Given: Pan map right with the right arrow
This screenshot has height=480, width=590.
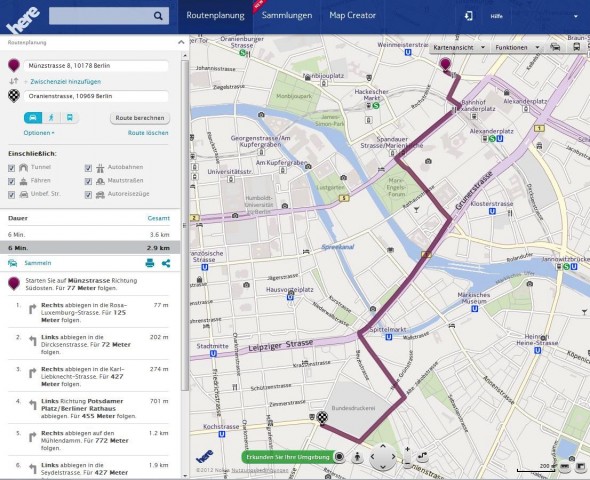Looking at the screenshot, I should [393, 457].
